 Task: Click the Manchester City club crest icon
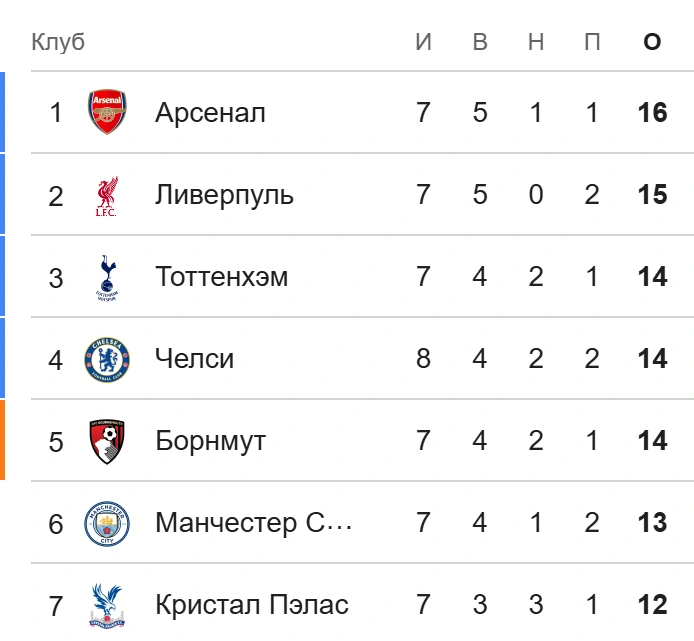[107, 522]
